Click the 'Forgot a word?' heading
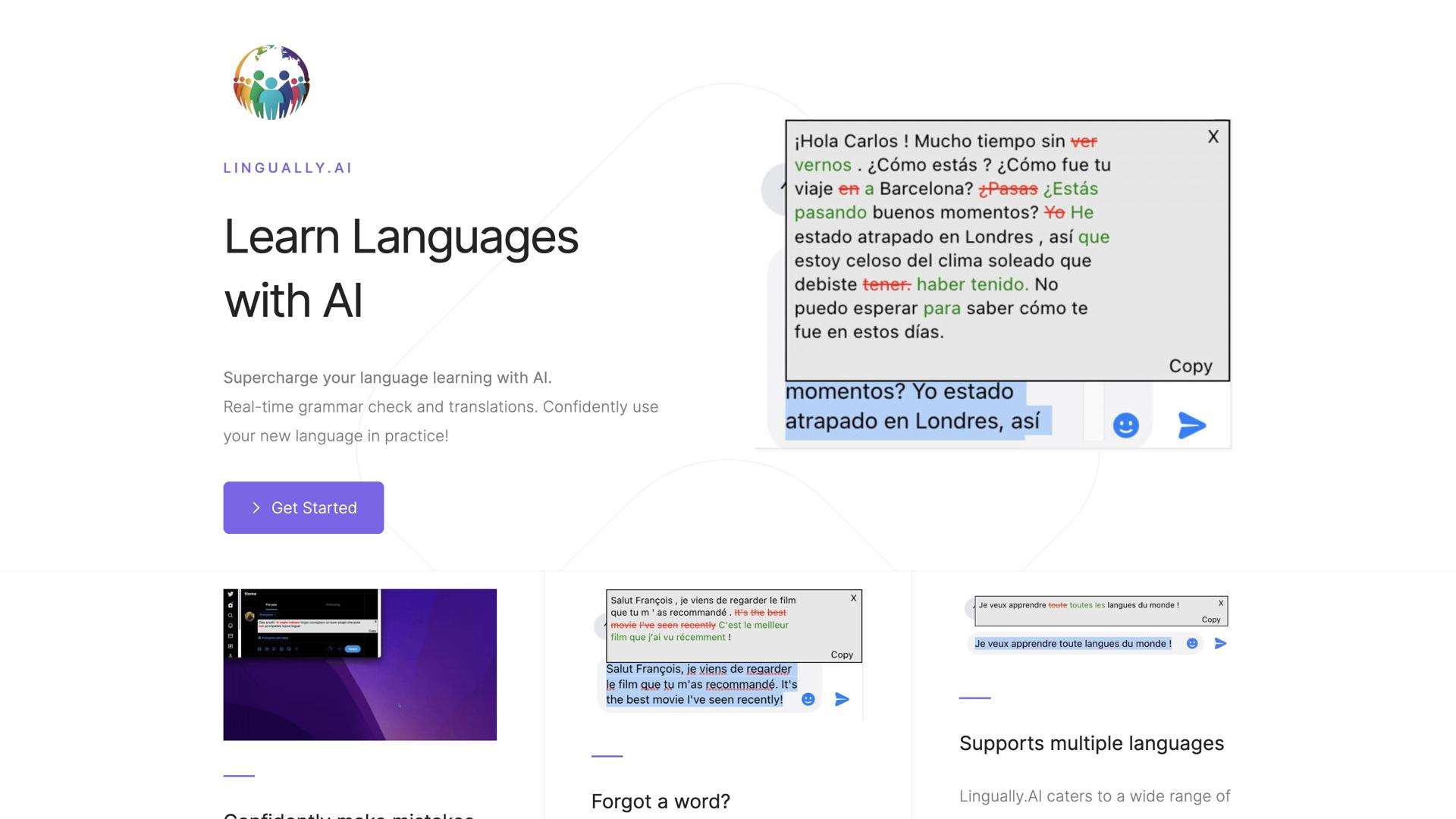Viewport: 1456px width, 819px height. pyautogui.click(x=660, y=802)
